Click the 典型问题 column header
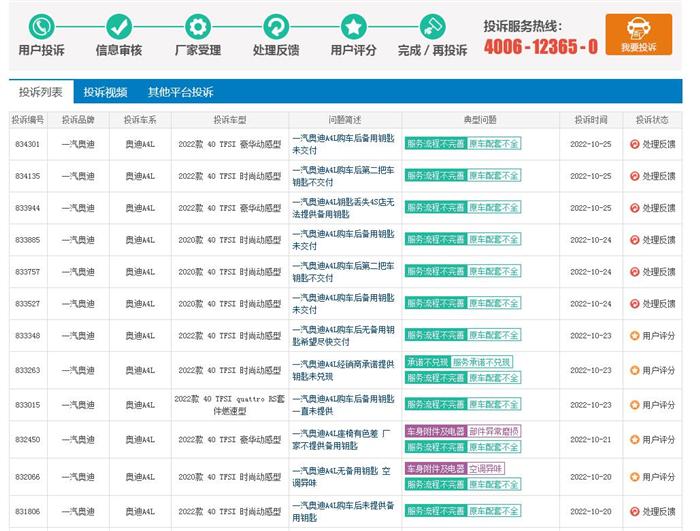 pyautogui.click(x=480, y=120)
